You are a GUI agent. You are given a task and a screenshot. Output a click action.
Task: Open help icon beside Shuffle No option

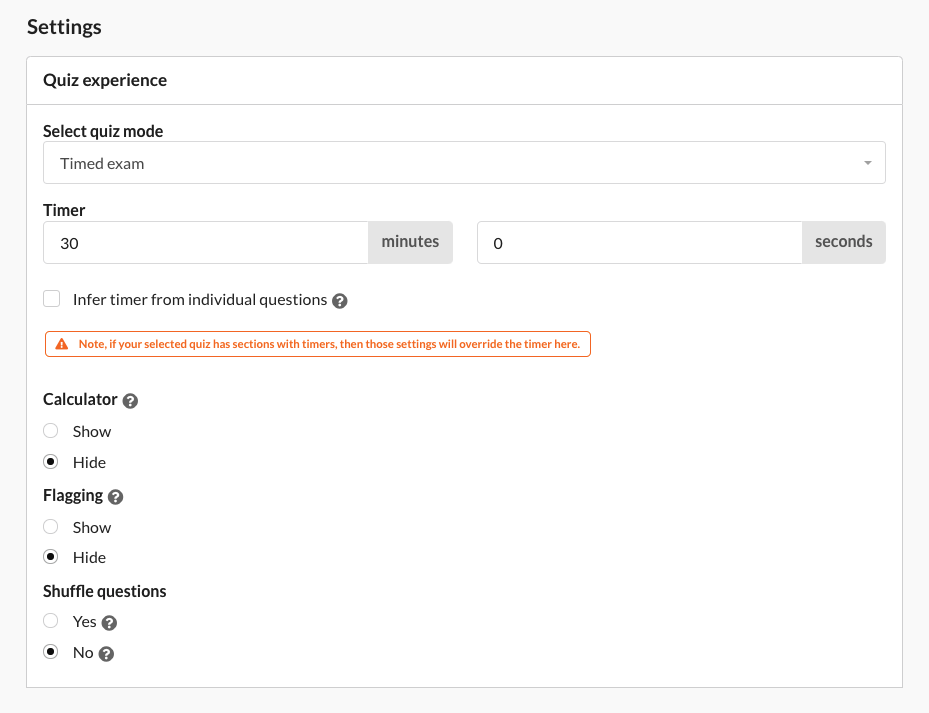tap(106, 654)
